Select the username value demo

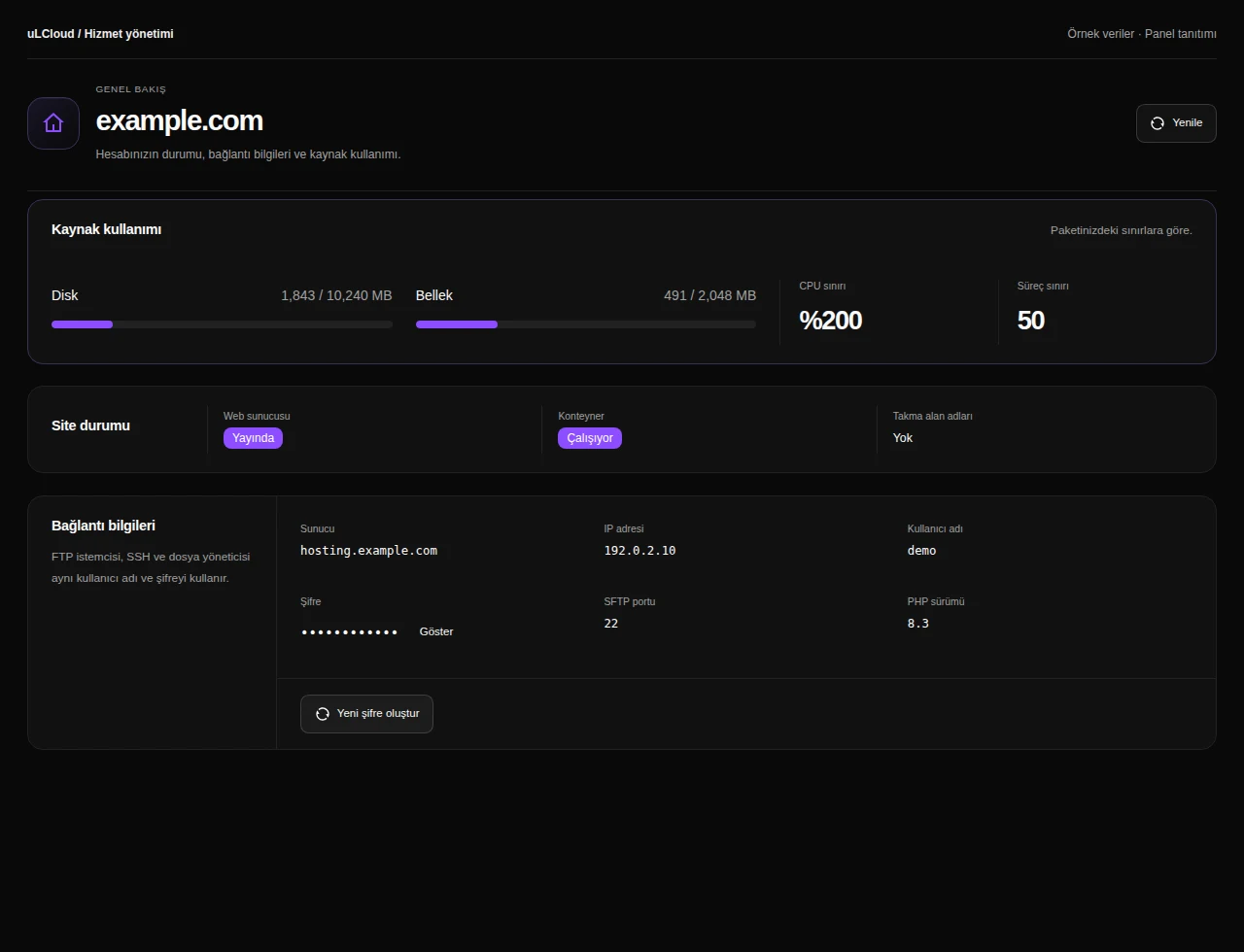click(922, 551)
